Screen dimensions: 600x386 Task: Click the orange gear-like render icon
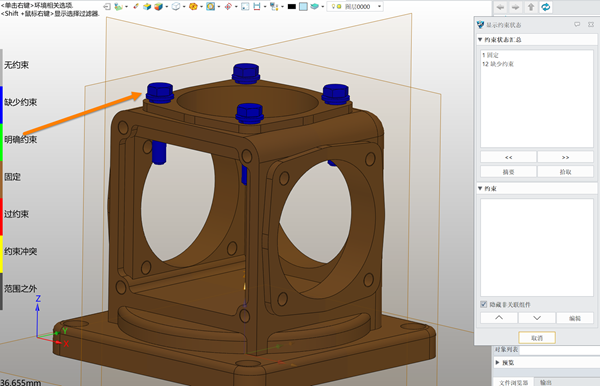click(193, 7)
